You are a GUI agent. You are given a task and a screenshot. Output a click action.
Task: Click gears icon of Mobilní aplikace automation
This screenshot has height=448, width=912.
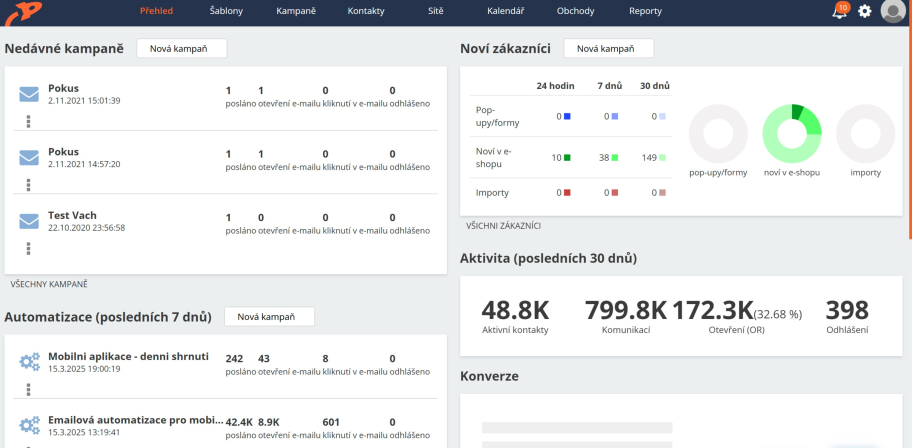pyautogui.click(x=29, y=362)
